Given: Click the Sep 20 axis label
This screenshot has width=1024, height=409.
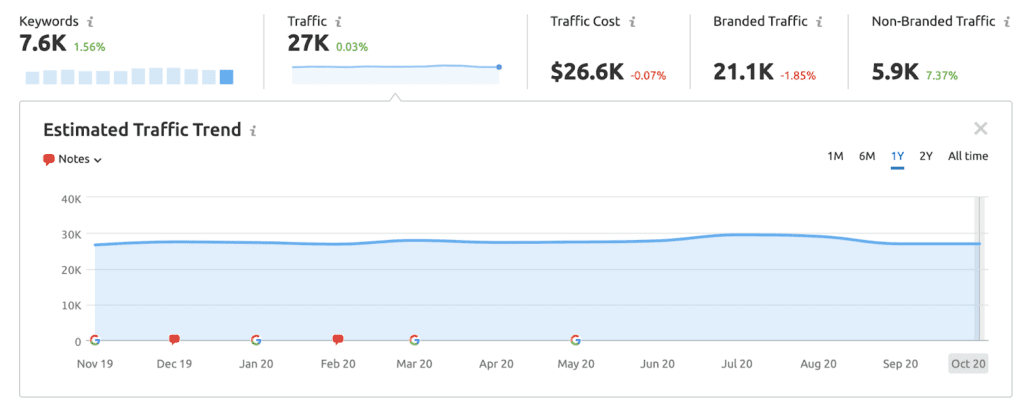Looking at the screenshot, I should click(x=901, y=364).
